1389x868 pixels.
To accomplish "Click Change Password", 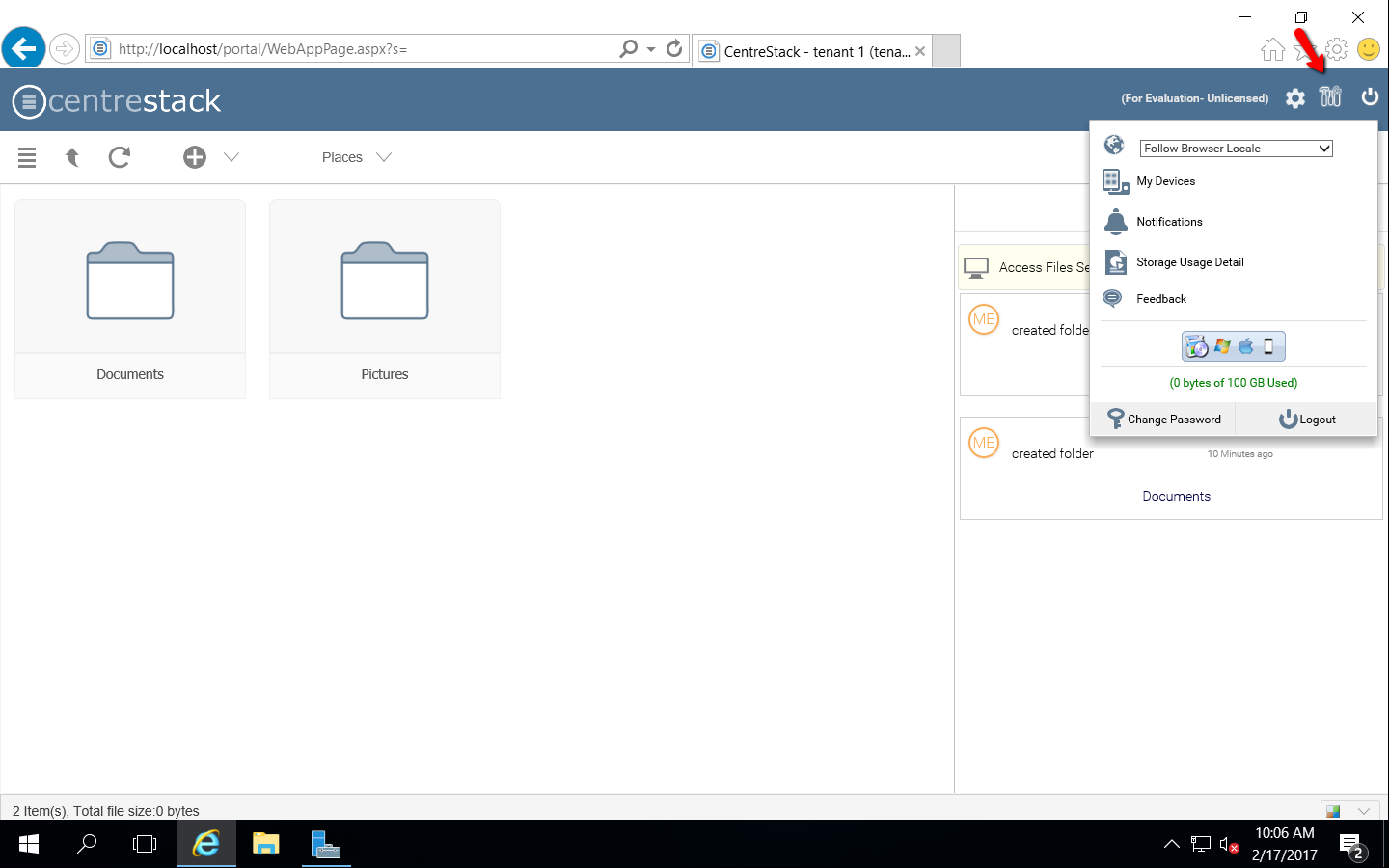I will pyautogui.click(x=1164, y=420).
